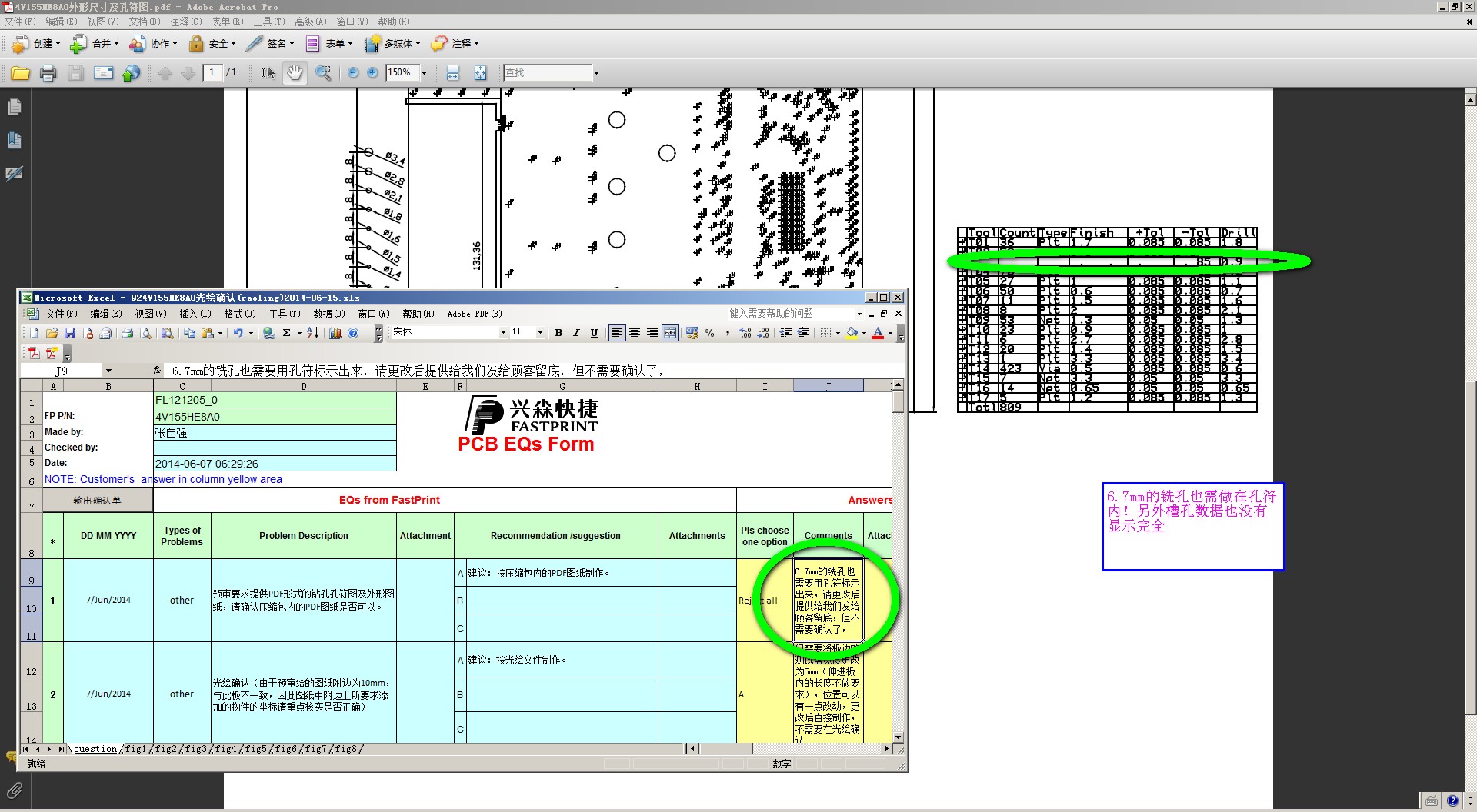This screenshot has height=812, width=1477.
Task: Click Excel Increase Decimal icon
Action: 745,333
